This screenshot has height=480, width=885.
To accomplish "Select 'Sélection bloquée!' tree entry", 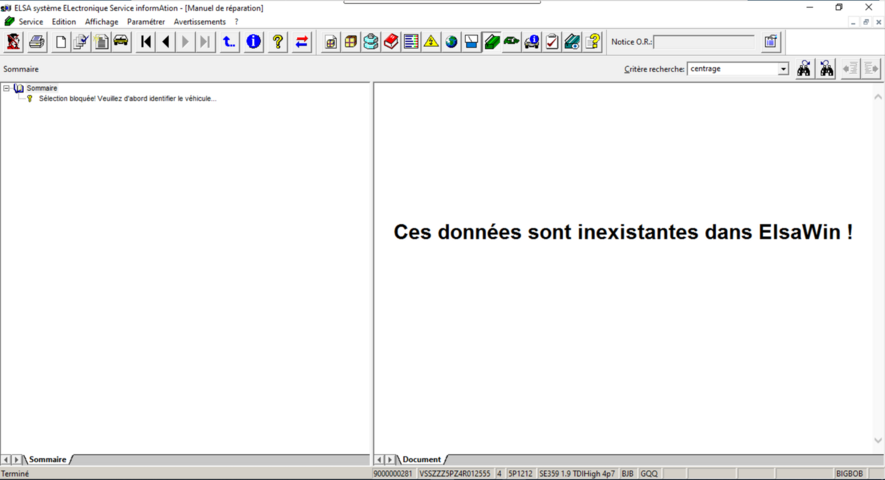I will point(128,98).
